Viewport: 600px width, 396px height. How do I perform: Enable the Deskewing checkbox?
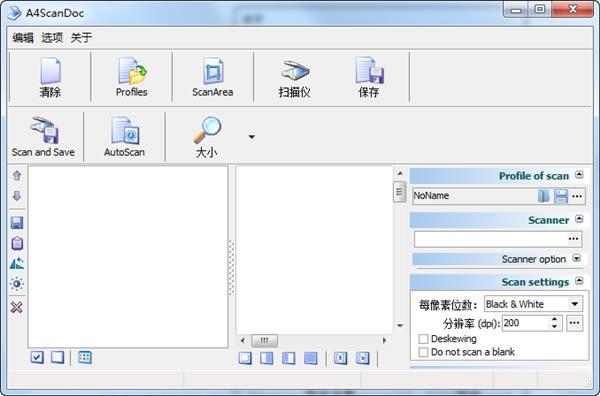click(x=423, y=339)
